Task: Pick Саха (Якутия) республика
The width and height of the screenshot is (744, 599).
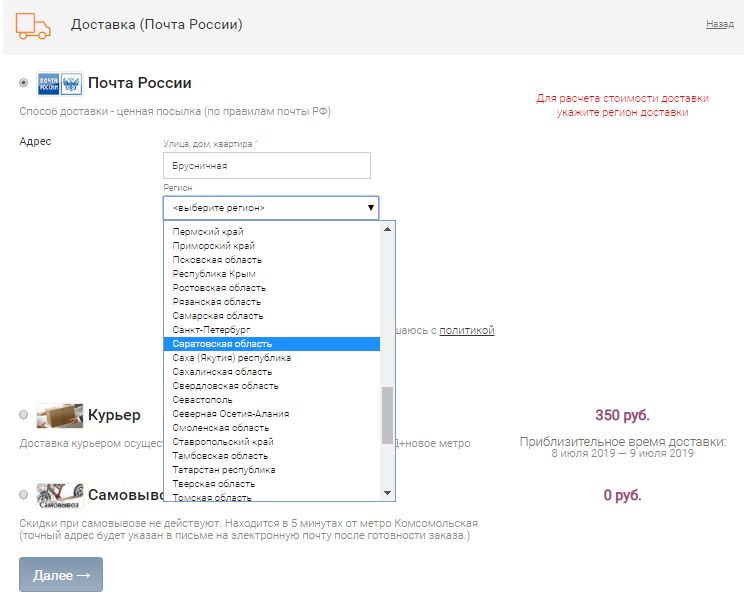Action: pyautogui.click(x=271, y=358)
